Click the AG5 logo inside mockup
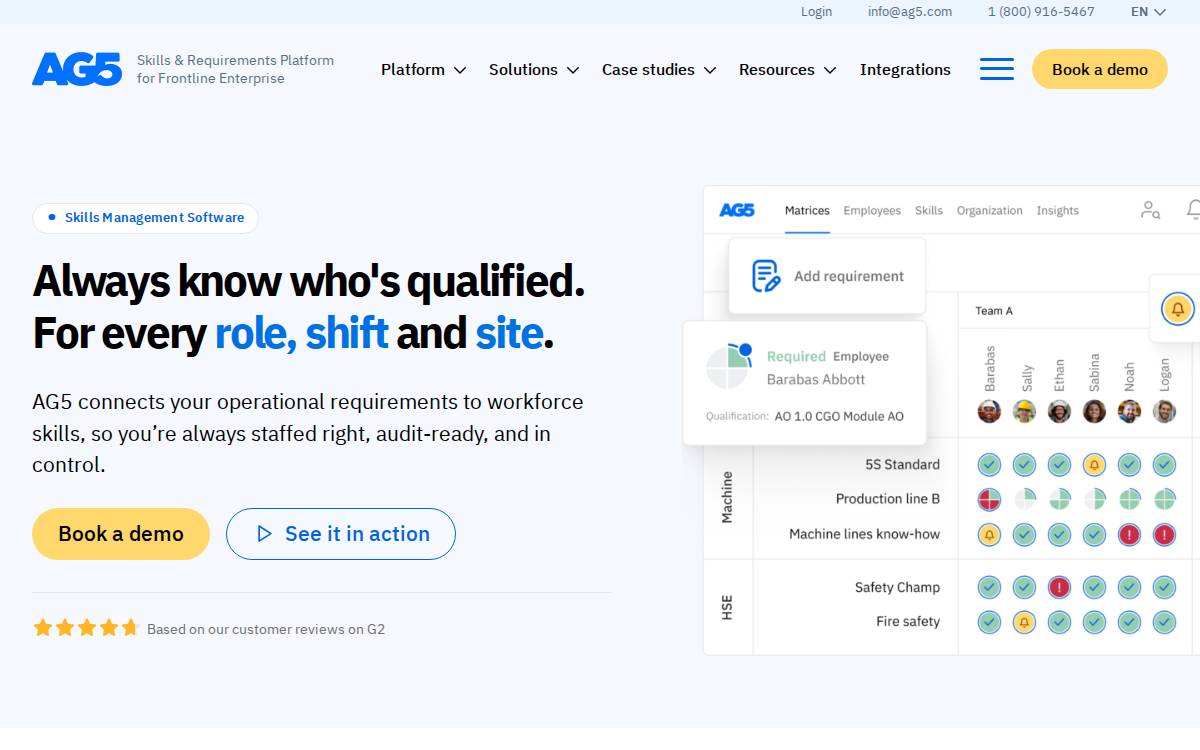The image size is (1200, 750). click(x=737, y=210)
